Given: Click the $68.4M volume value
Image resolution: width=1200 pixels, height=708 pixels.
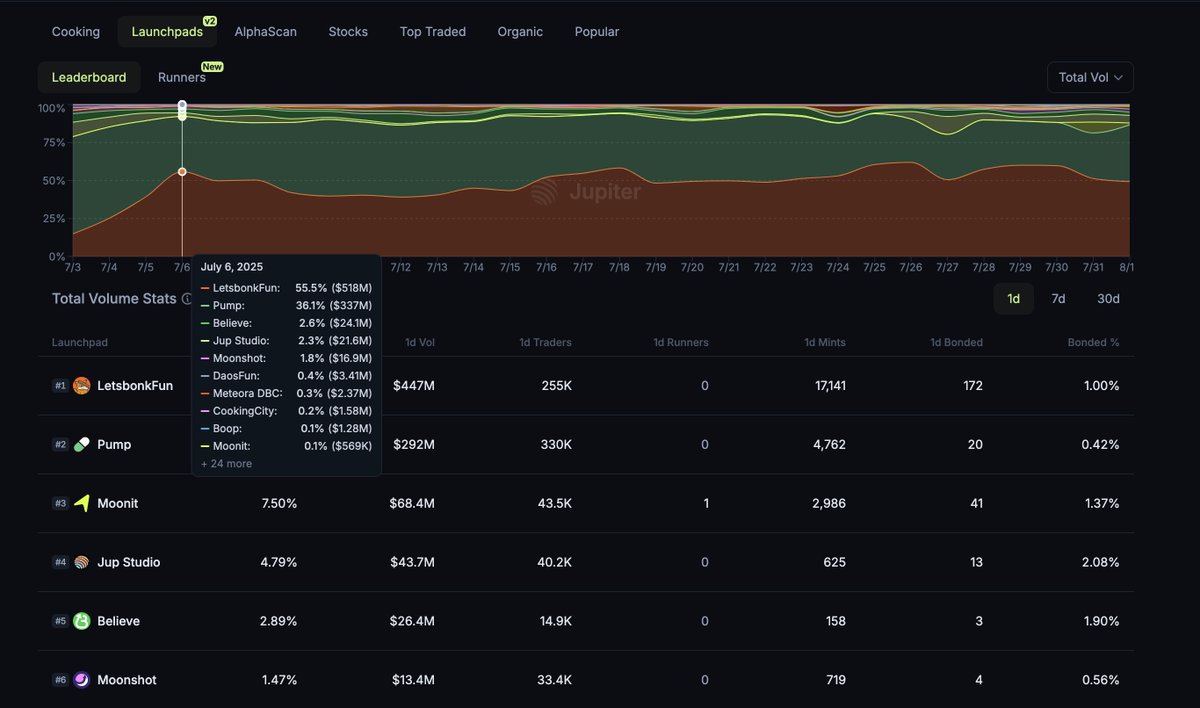Looking at the screenshot, I should (412, 503).
